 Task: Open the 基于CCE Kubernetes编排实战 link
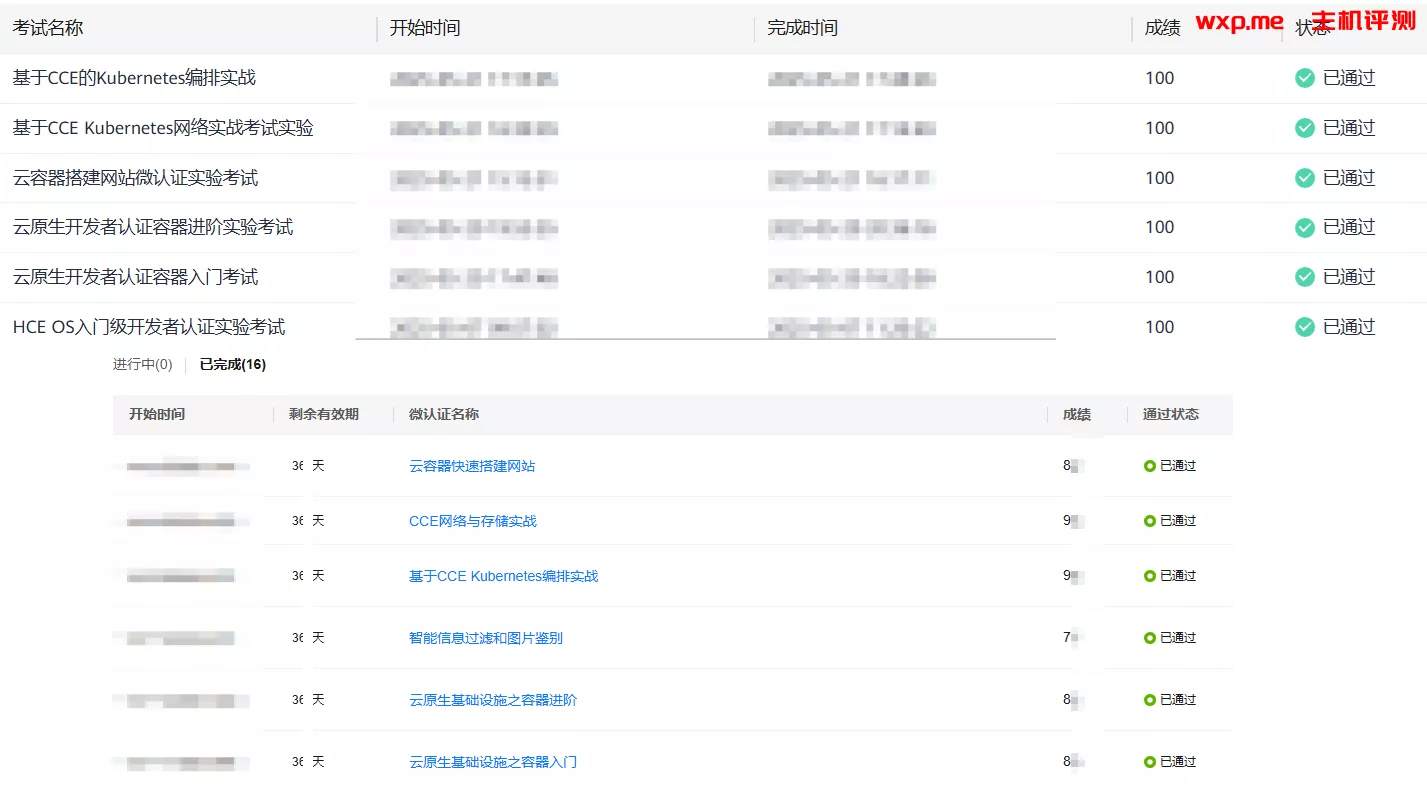[503, 576]
